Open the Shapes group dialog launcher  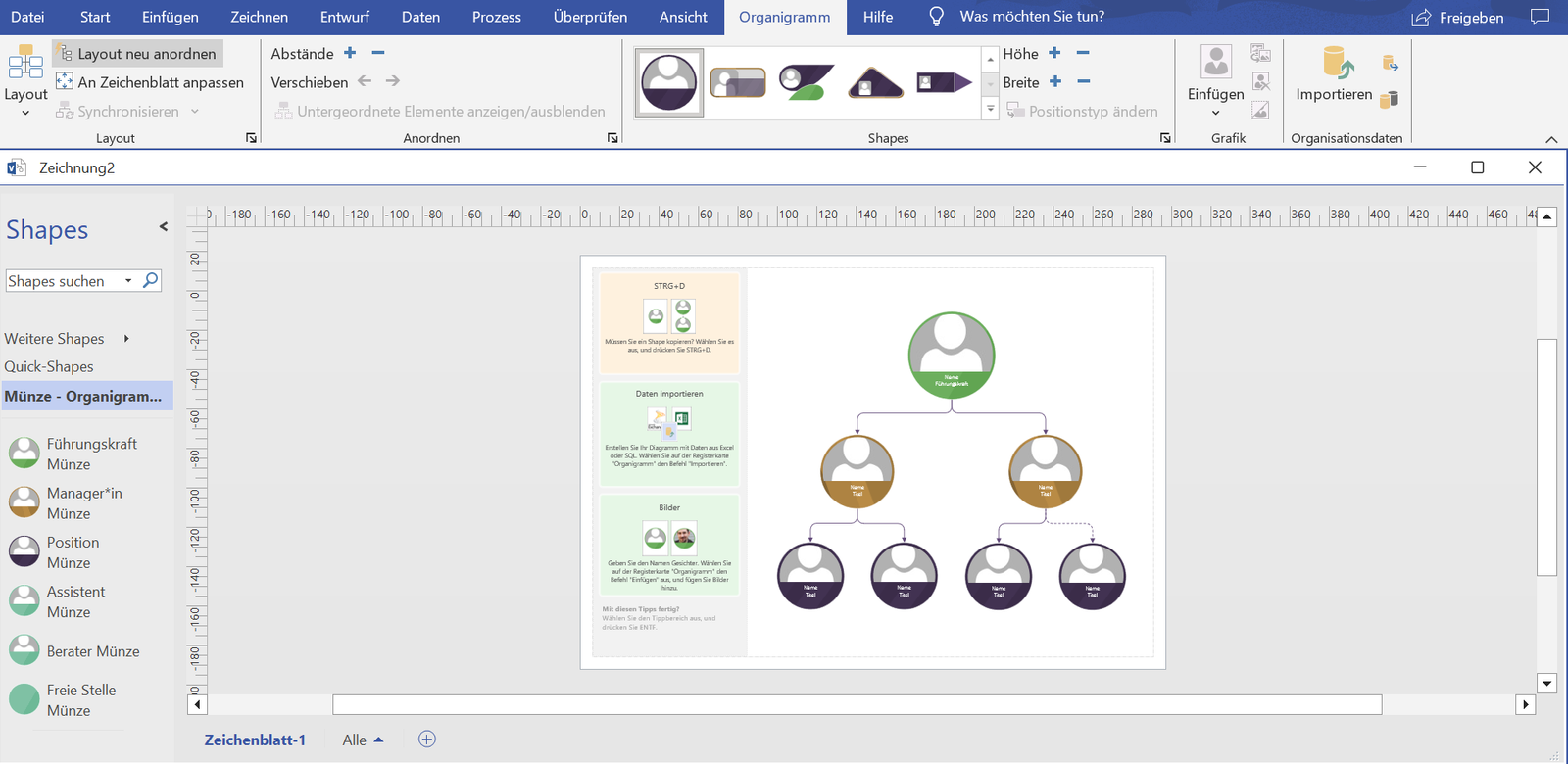(1165, 138)
